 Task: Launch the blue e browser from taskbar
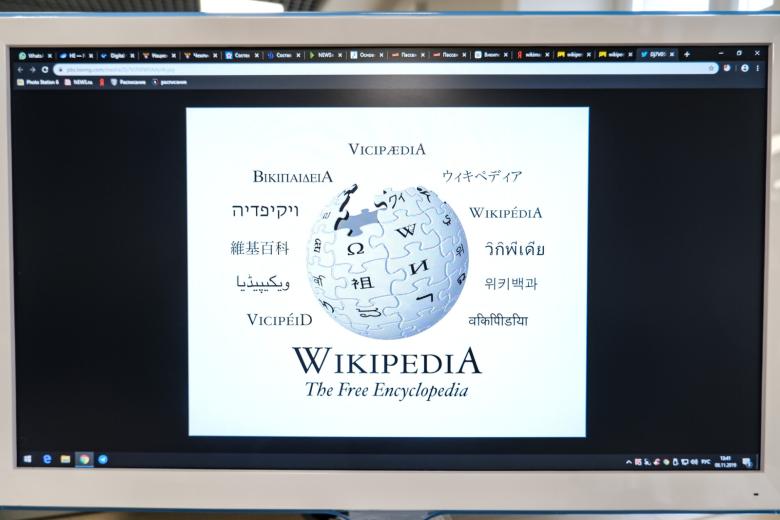[47, 459]
